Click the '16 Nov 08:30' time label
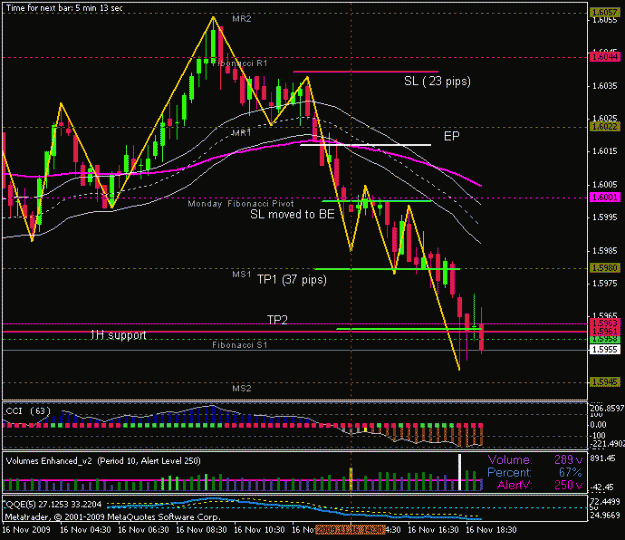The height and width of the screenshot is (540, 625). pyautogui.click(x=202, y=530)
